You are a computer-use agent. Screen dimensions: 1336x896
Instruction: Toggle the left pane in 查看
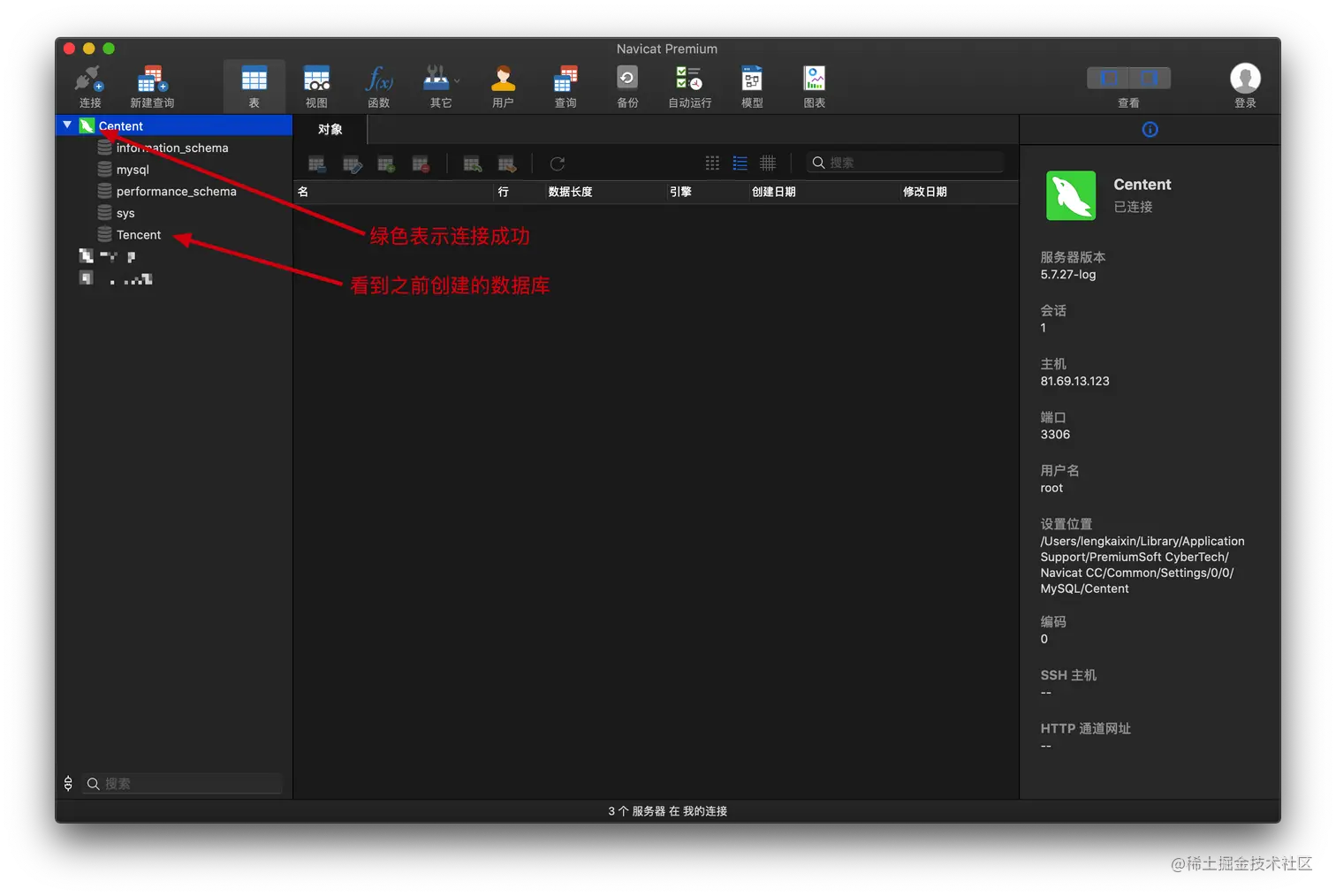[x=1108, y=79]
